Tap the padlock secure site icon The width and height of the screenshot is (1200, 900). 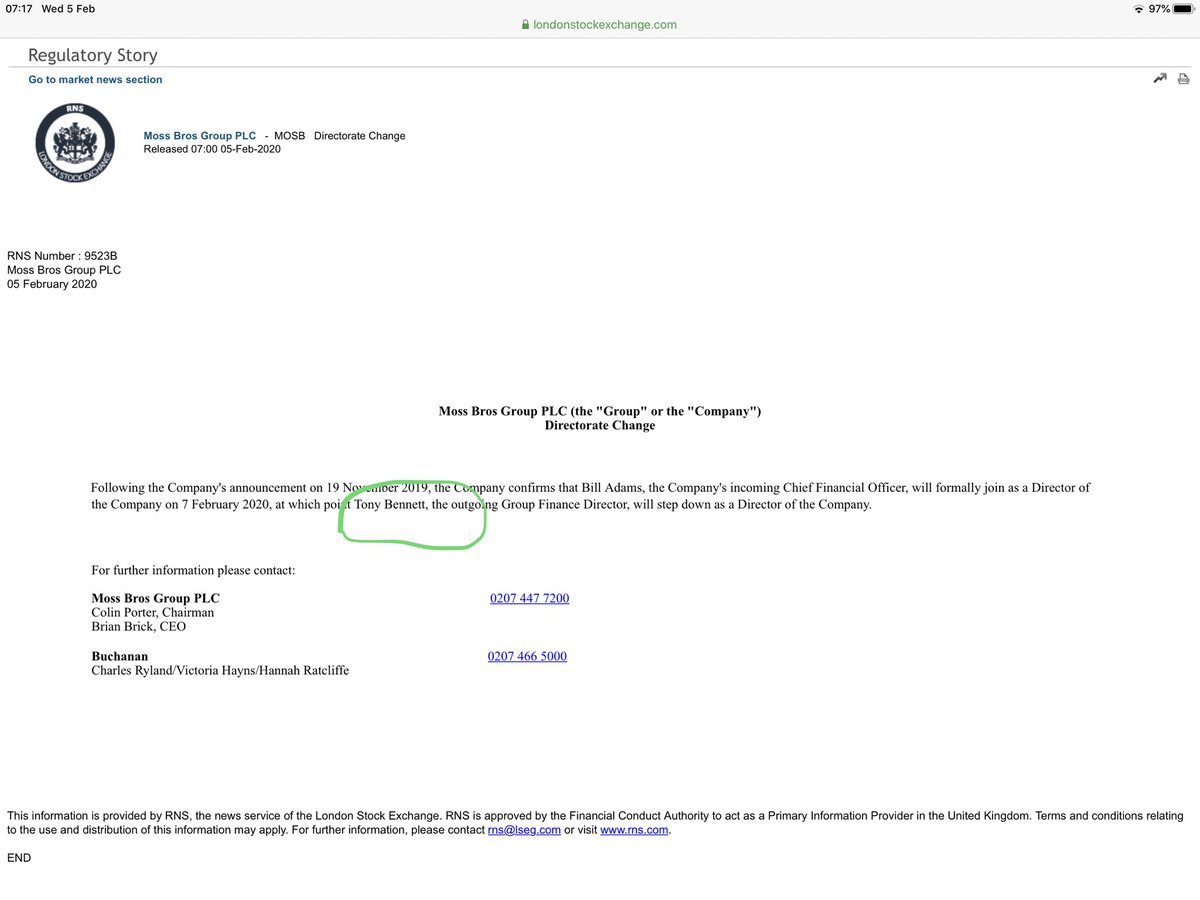(x=525, y=25)
